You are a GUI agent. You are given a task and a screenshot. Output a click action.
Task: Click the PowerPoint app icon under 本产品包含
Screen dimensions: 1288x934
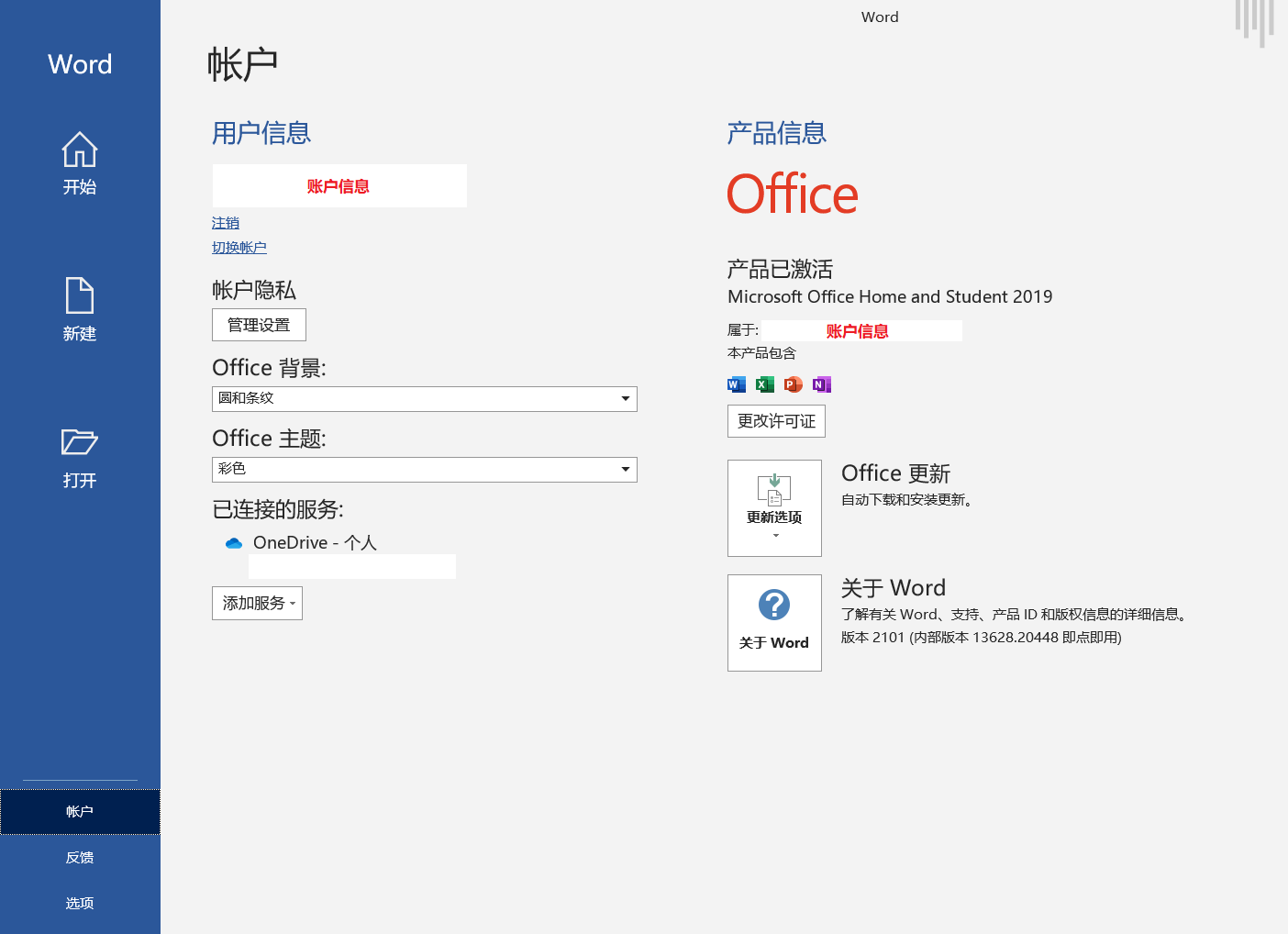(x=794, y=384)
